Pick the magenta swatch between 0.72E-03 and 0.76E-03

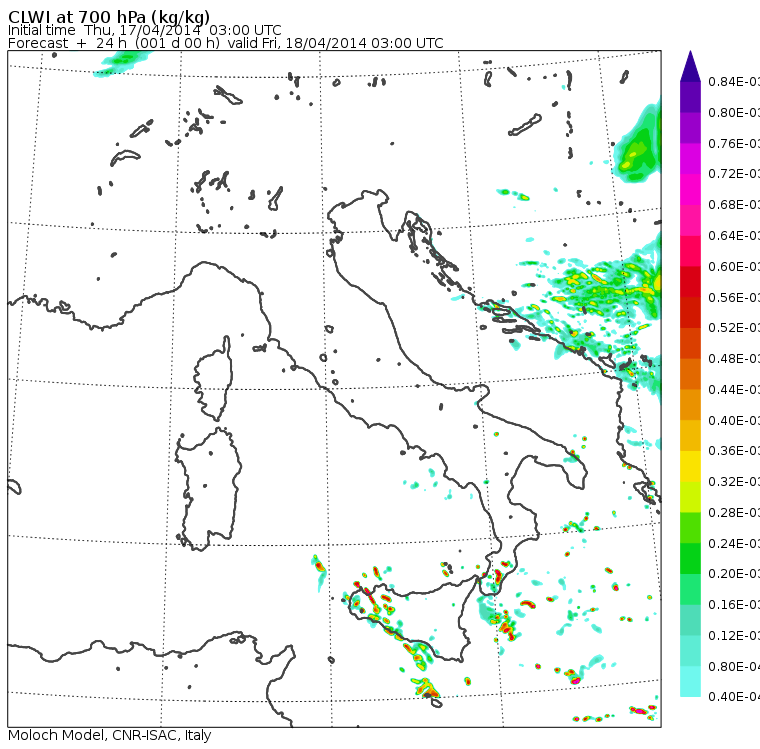[690, 159]
